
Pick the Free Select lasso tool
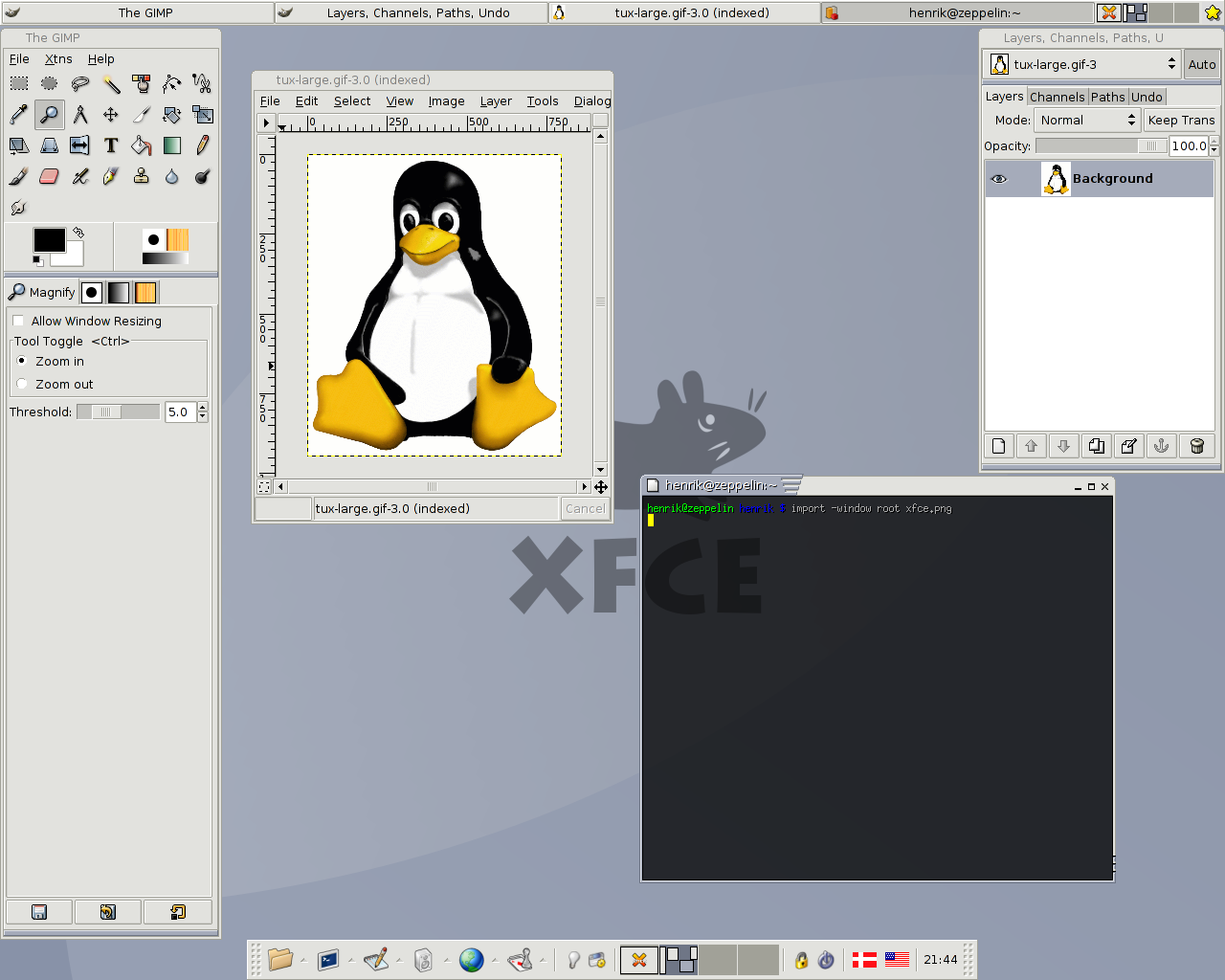click(x=80, y=84)
